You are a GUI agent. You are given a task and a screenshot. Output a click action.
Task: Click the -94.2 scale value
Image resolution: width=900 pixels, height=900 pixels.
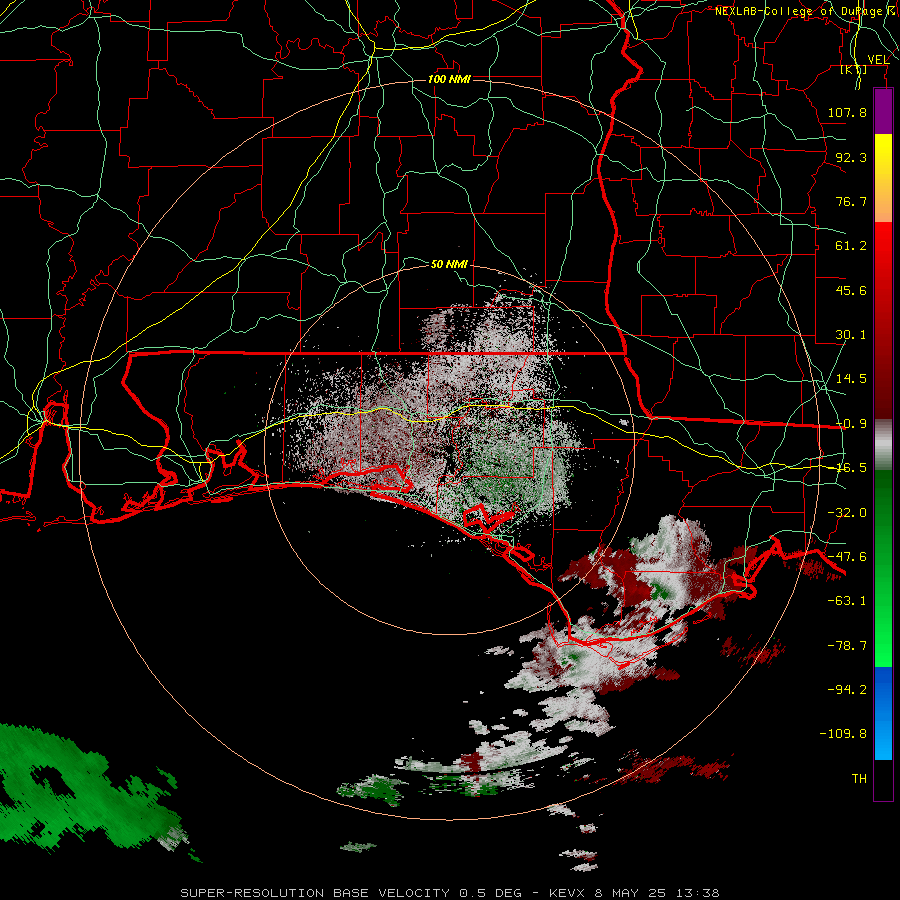(x=847, y=689)
